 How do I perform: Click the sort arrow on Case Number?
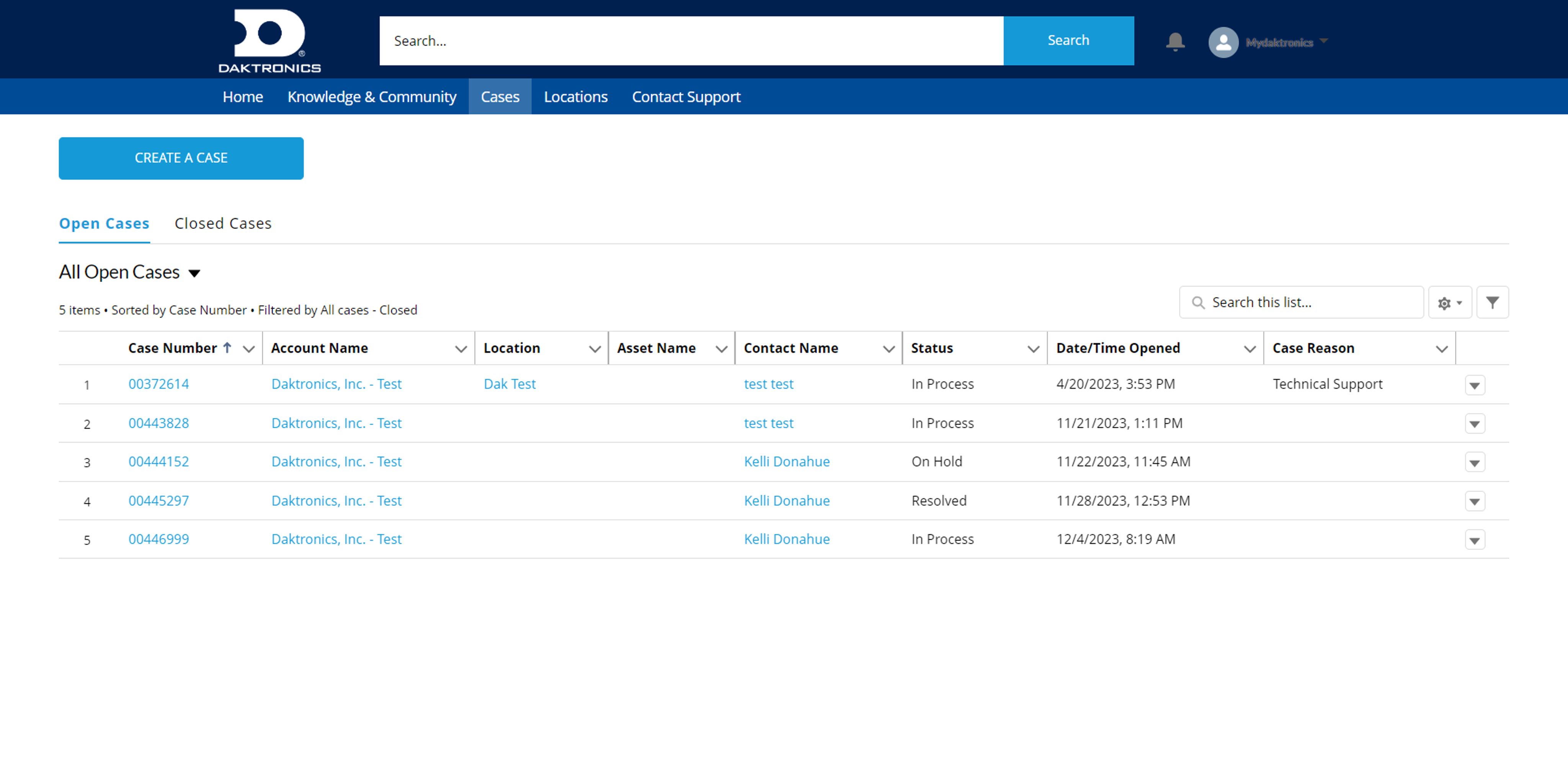[228, 347]
